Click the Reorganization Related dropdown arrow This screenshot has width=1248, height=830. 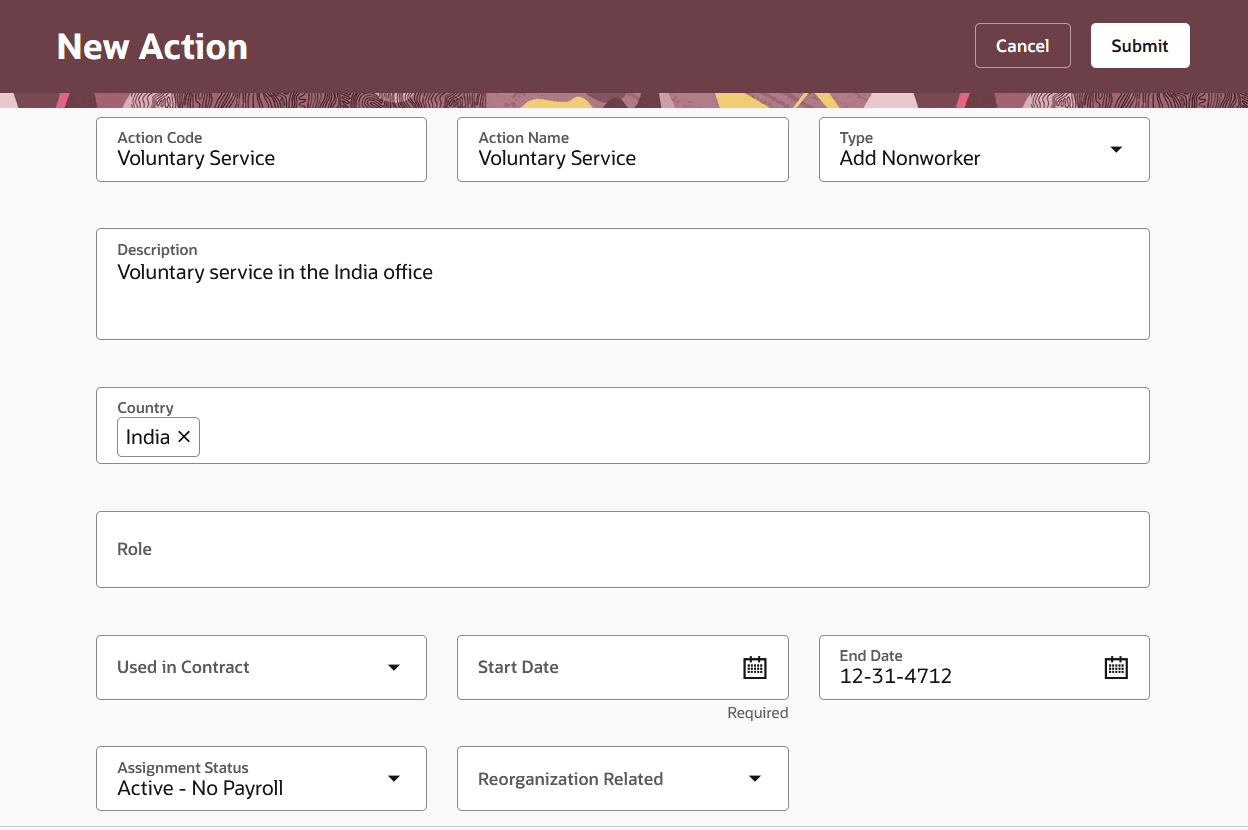755,779
